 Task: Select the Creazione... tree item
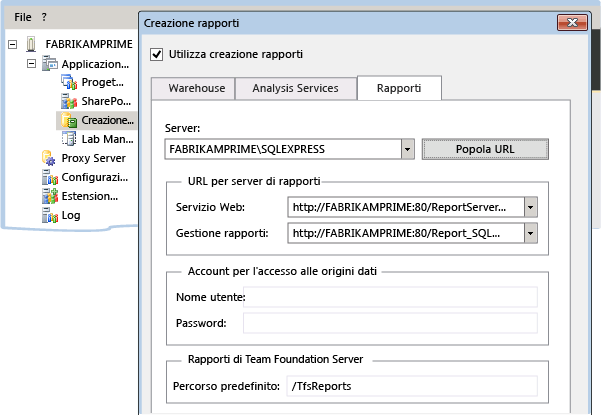coord(108,120)
